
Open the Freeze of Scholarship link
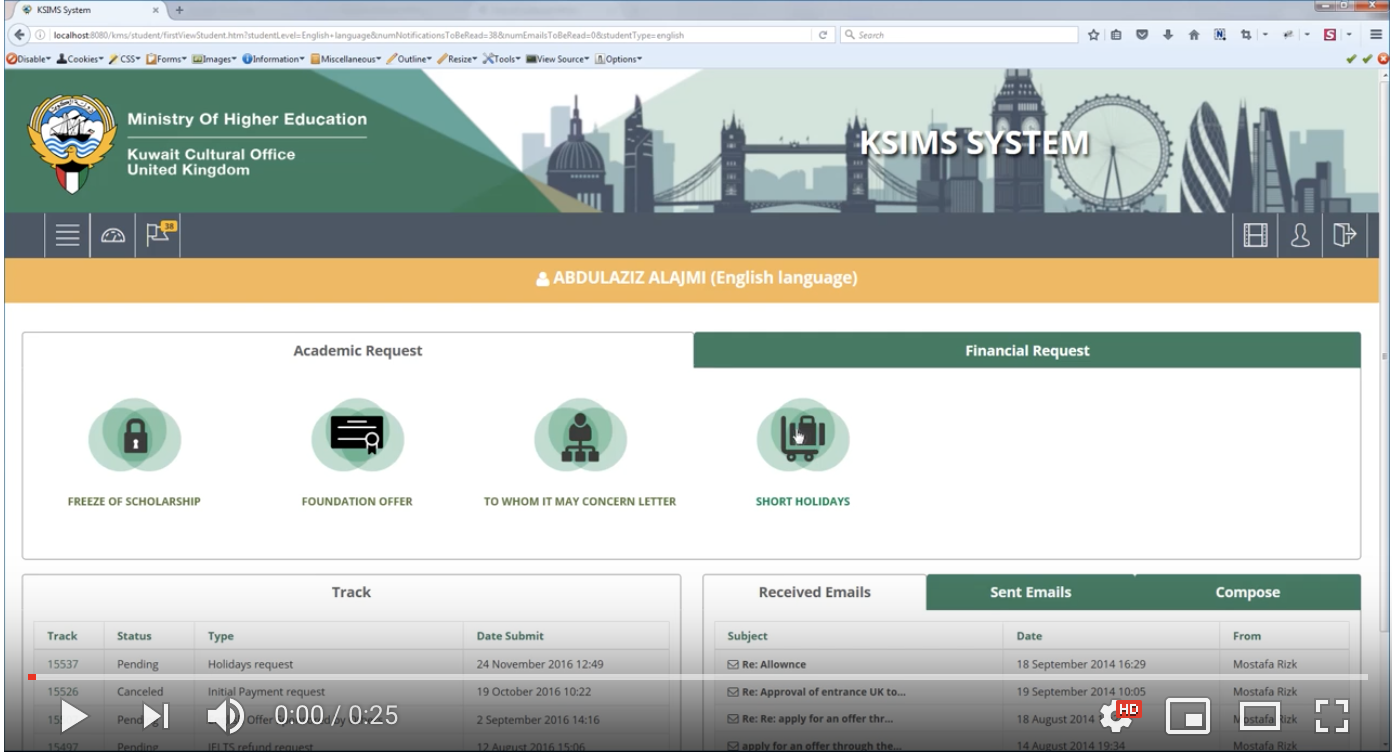tap(134, 501)
